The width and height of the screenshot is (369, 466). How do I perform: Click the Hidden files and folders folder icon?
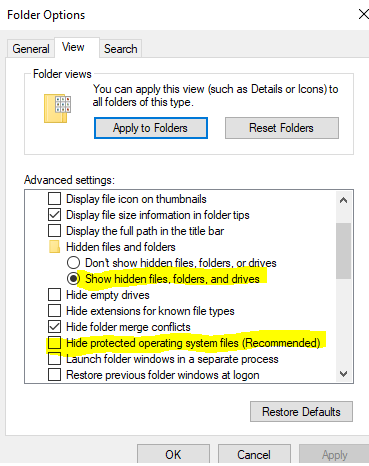(54, 247)
